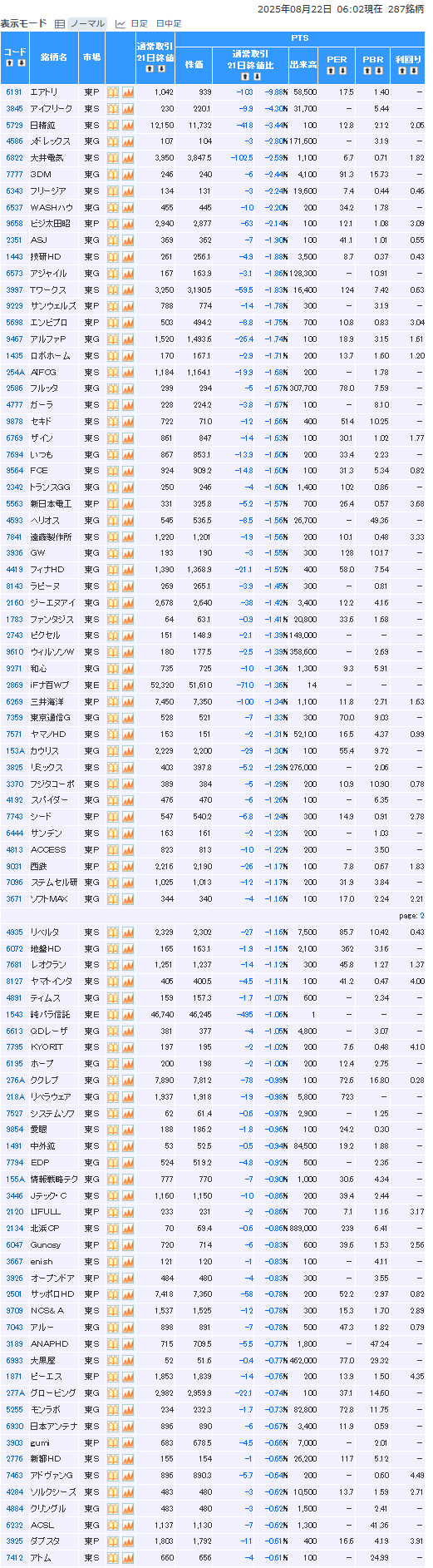Open the chart icon for ヘリオス row

[128, 521]
